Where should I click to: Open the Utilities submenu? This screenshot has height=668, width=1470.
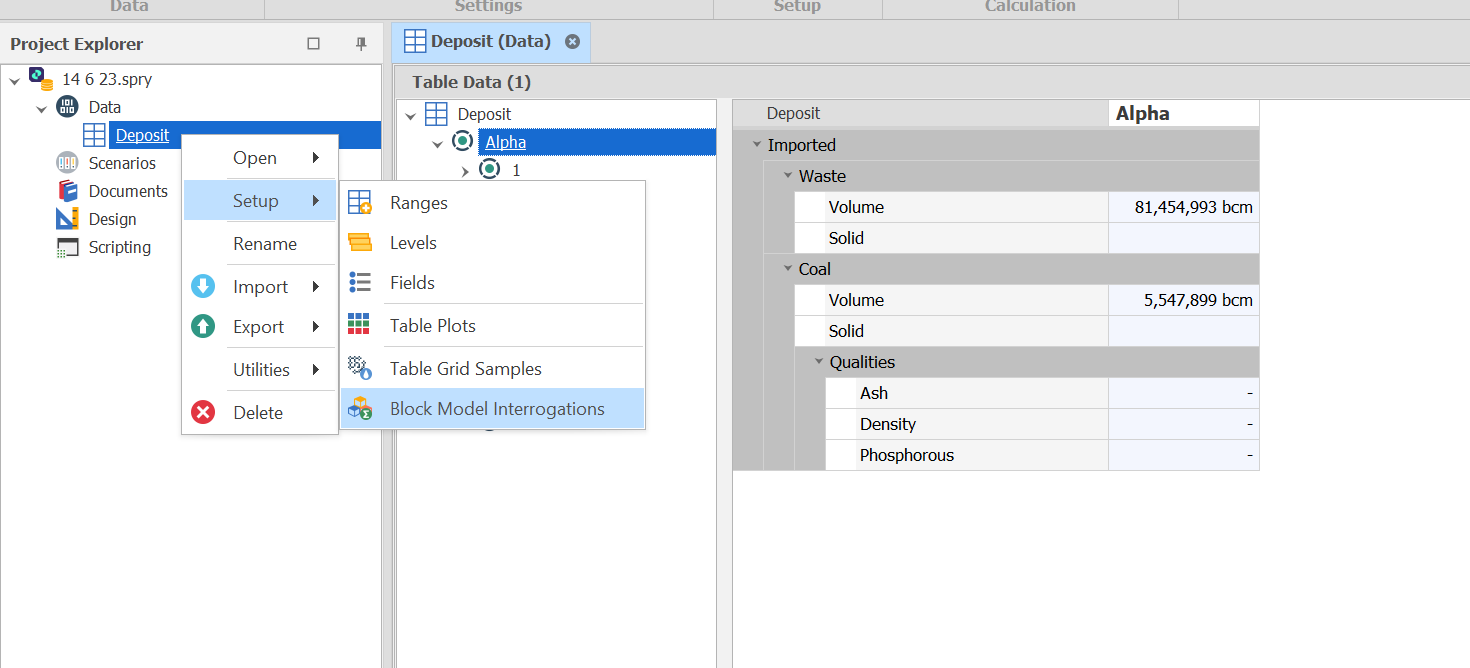pyautogui.click(x=261, y=370)
